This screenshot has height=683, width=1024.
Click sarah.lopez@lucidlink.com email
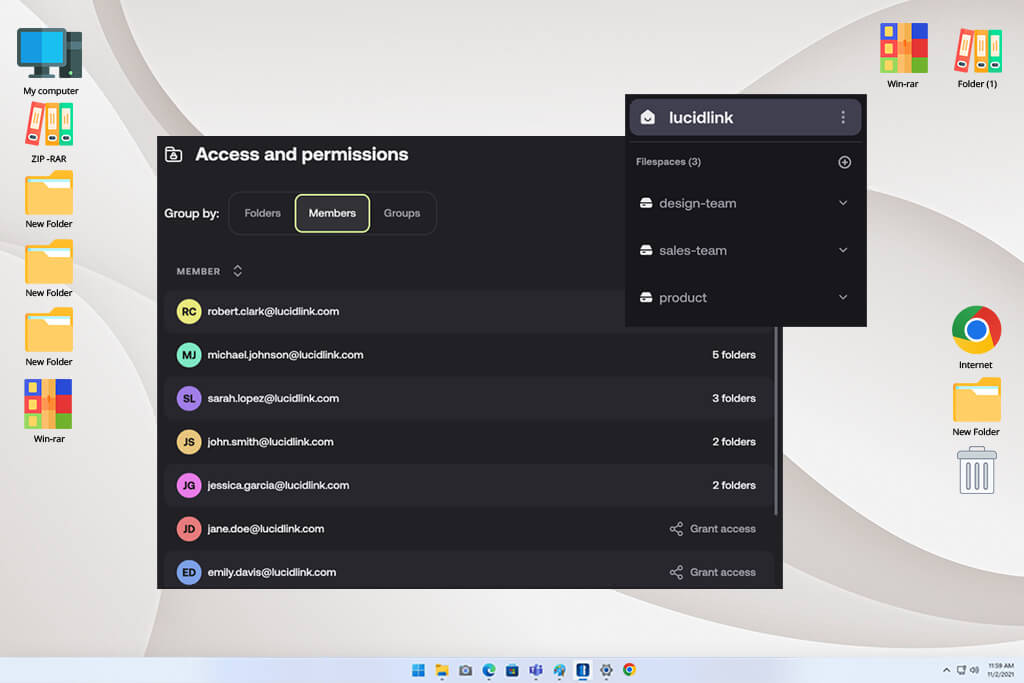273,398
